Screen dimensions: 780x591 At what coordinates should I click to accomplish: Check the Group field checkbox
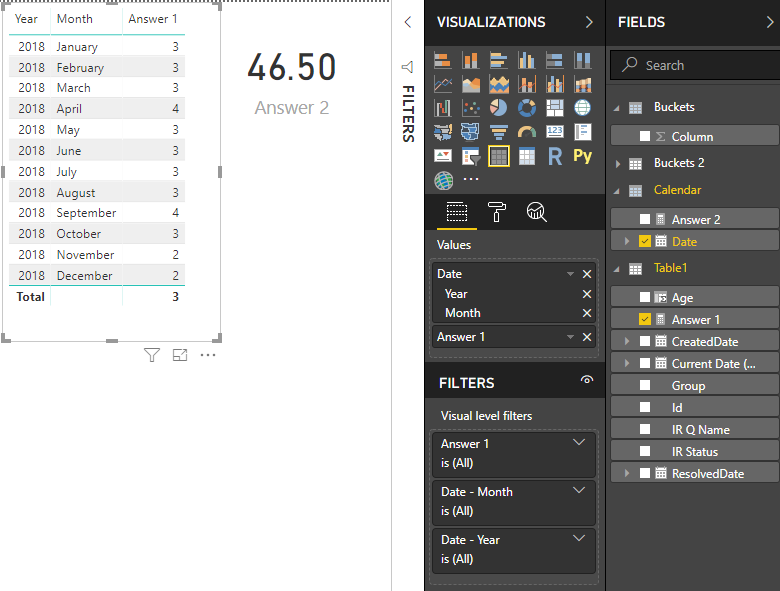pos(645,386)
